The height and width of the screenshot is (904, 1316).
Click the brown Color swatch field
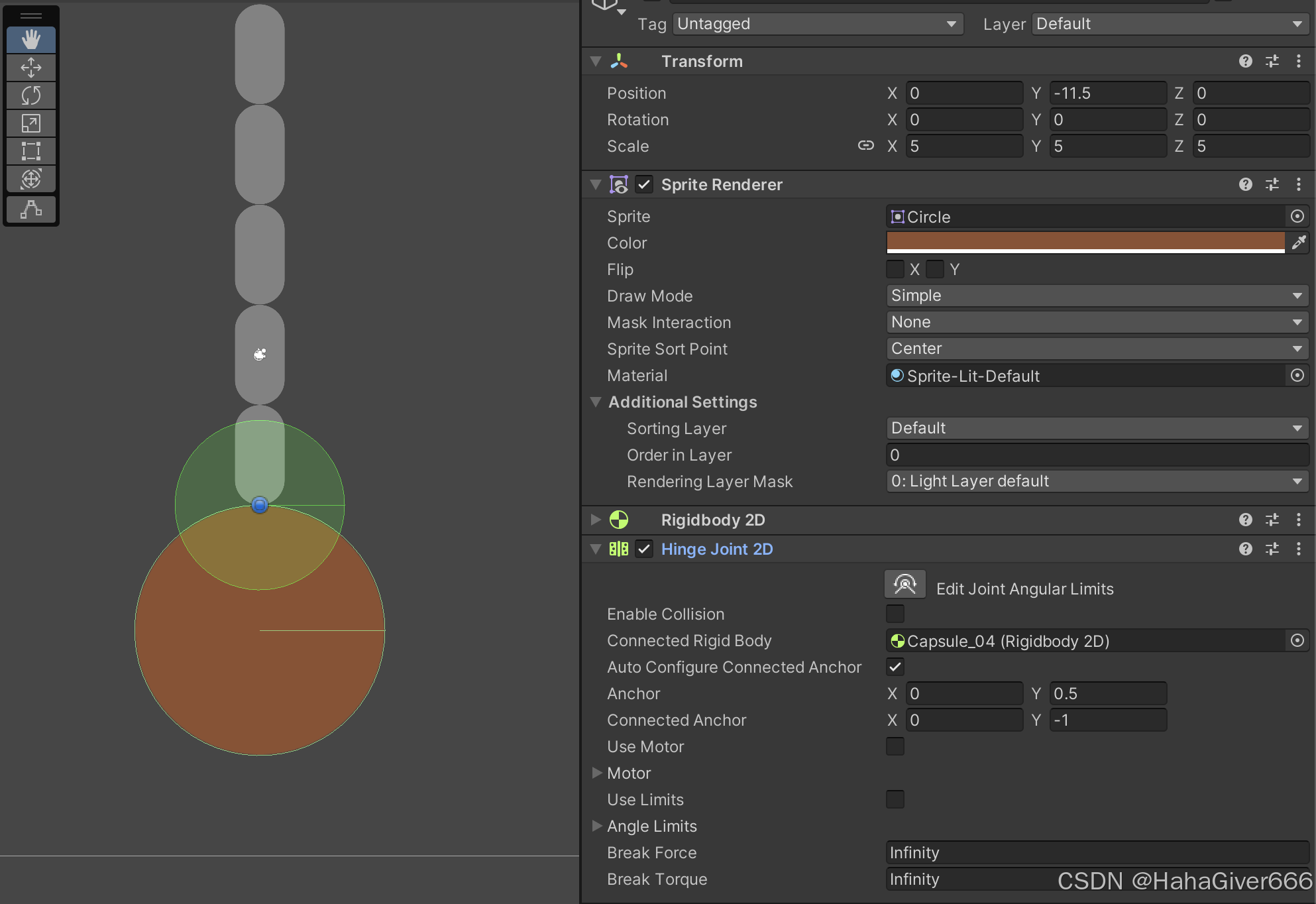tap(1085, 242)
